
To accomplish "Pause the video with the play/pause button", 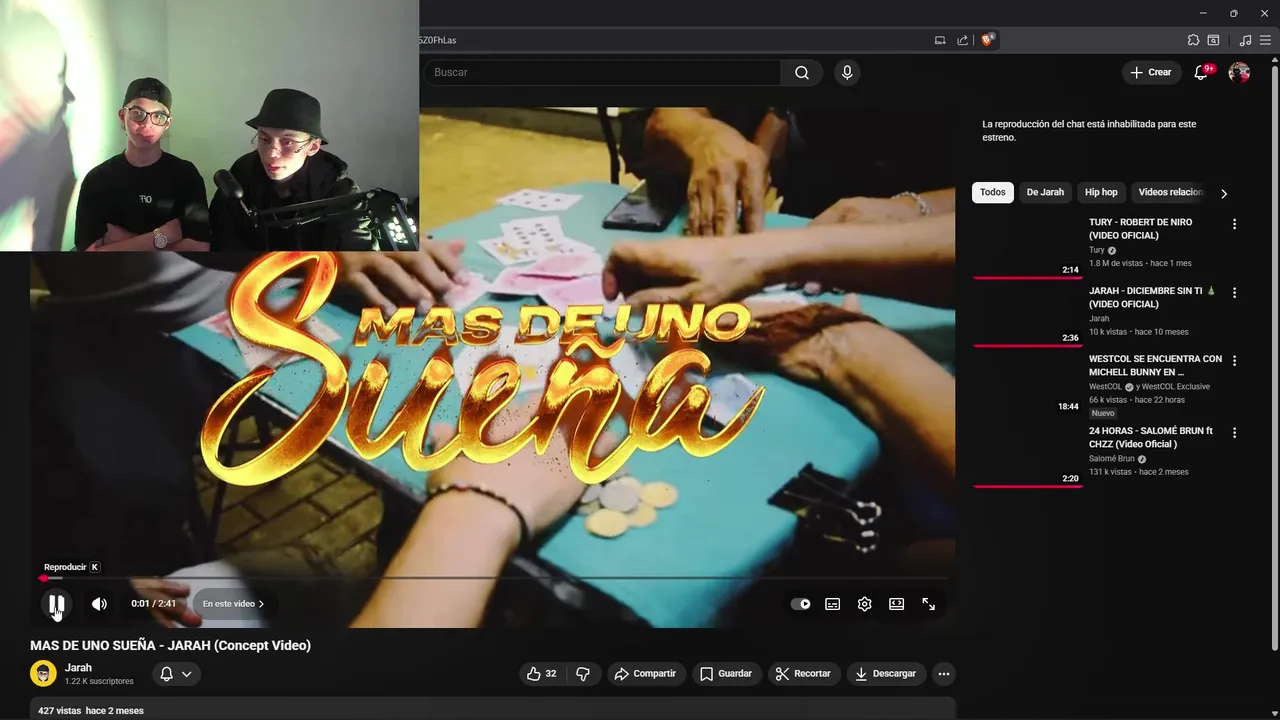I will 57,604.
